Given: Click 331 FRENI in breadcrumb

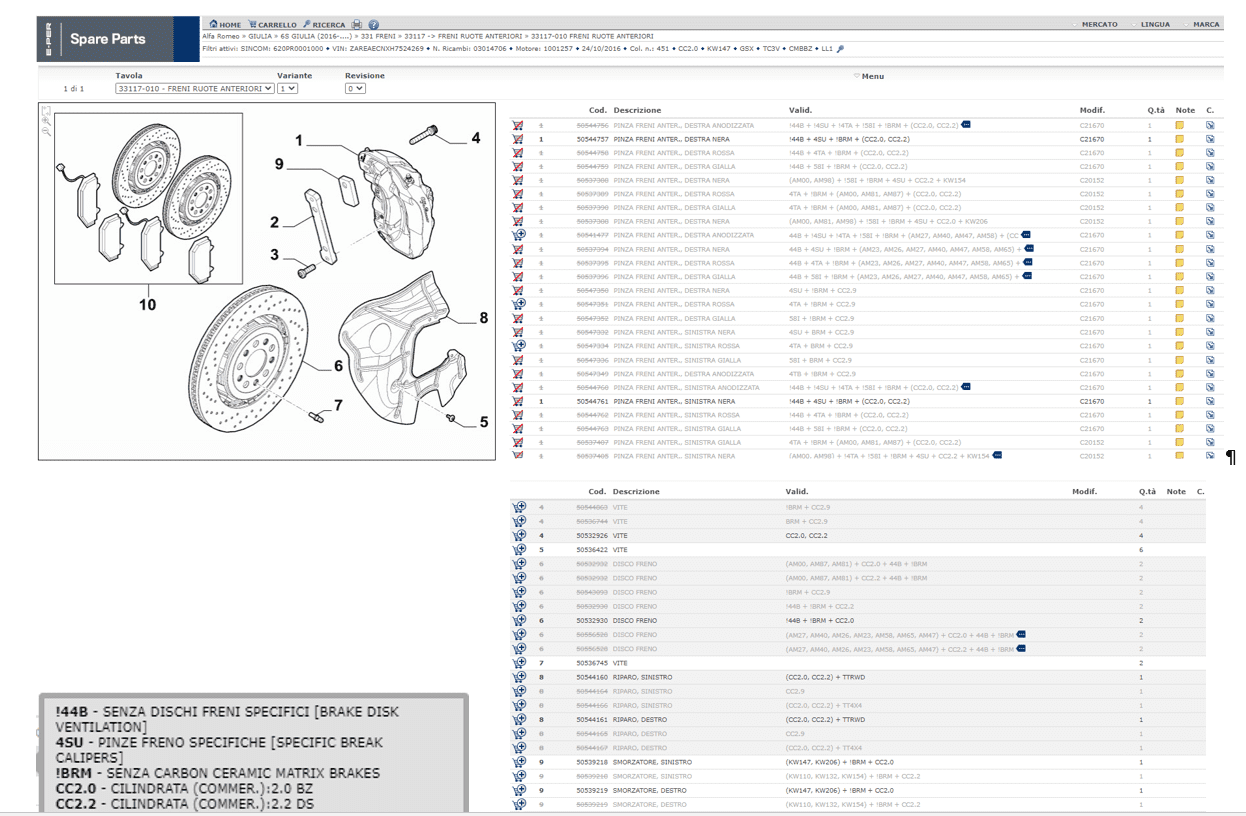Looking at the screenshot, I should pos(377,36).
